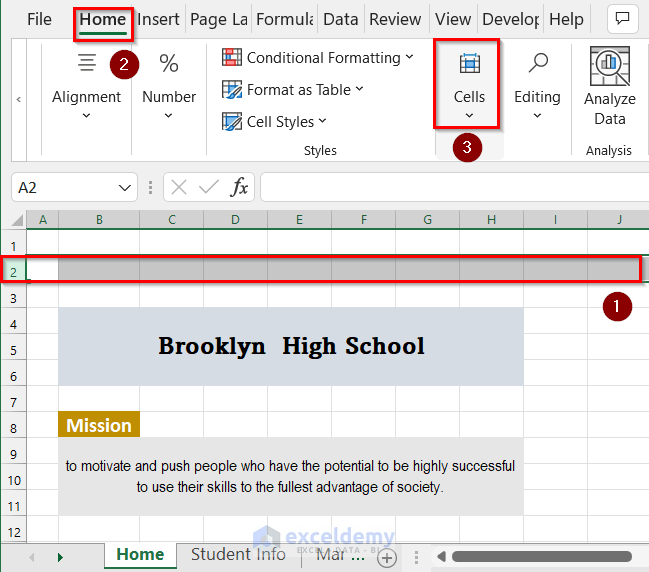Expand Conditional Formatting dropdown arrow

pos(409,57)
